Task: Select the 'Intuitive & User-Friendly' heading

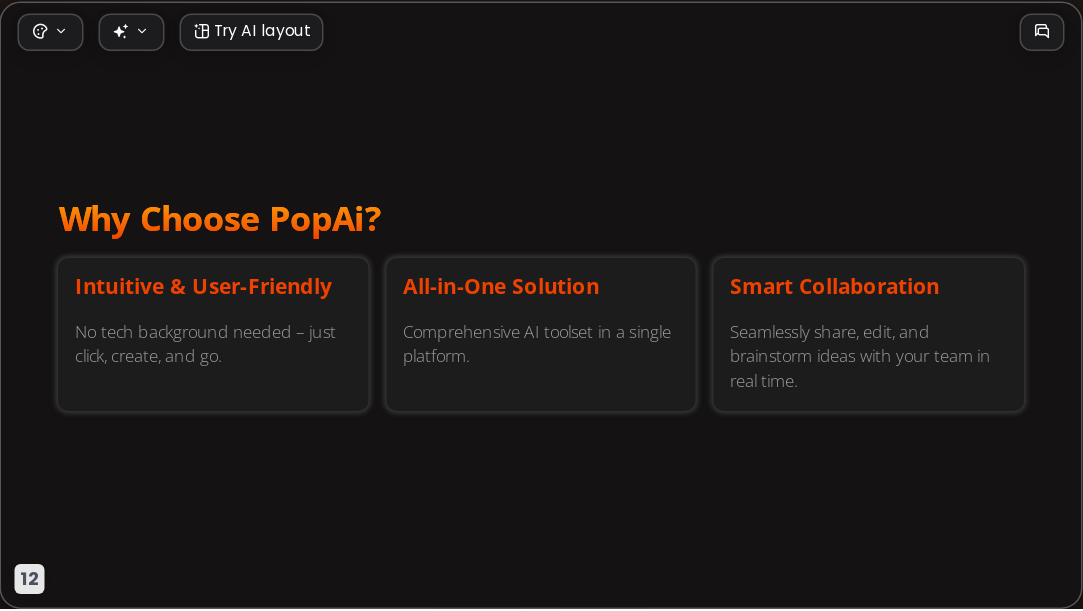Action: coord(204,287)
